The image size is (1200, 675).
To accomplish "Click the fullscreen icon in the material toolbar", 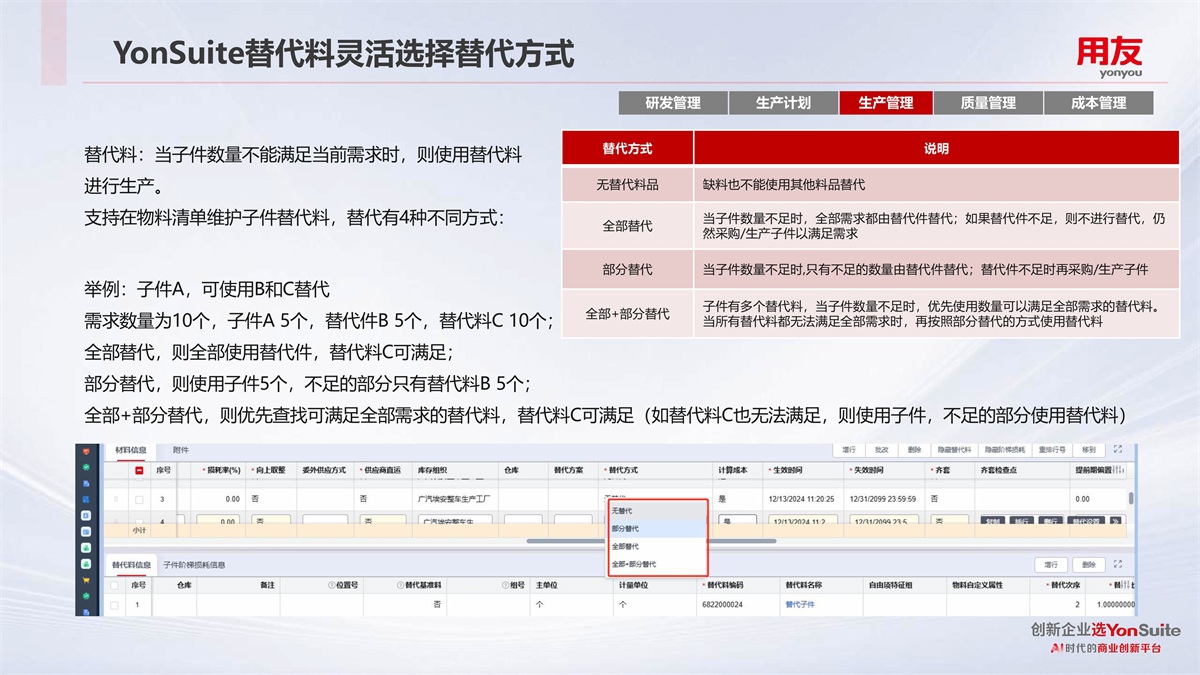I will pyautogui.click(x=1118, y=451).
